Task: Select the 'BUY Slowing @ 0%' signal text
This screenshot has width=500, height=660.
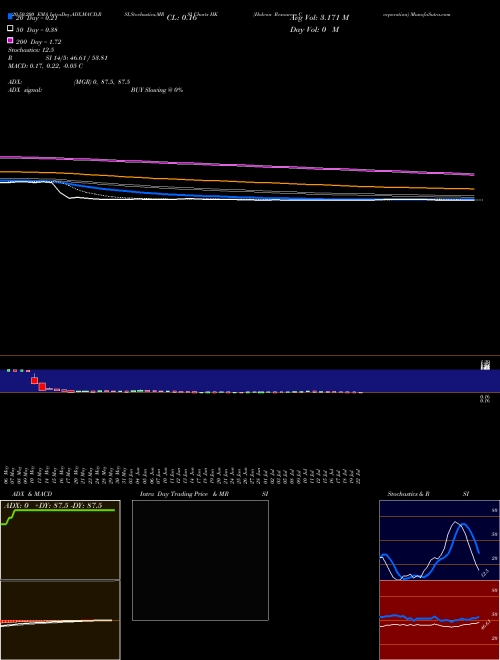Action: click(x=157, y=90)
